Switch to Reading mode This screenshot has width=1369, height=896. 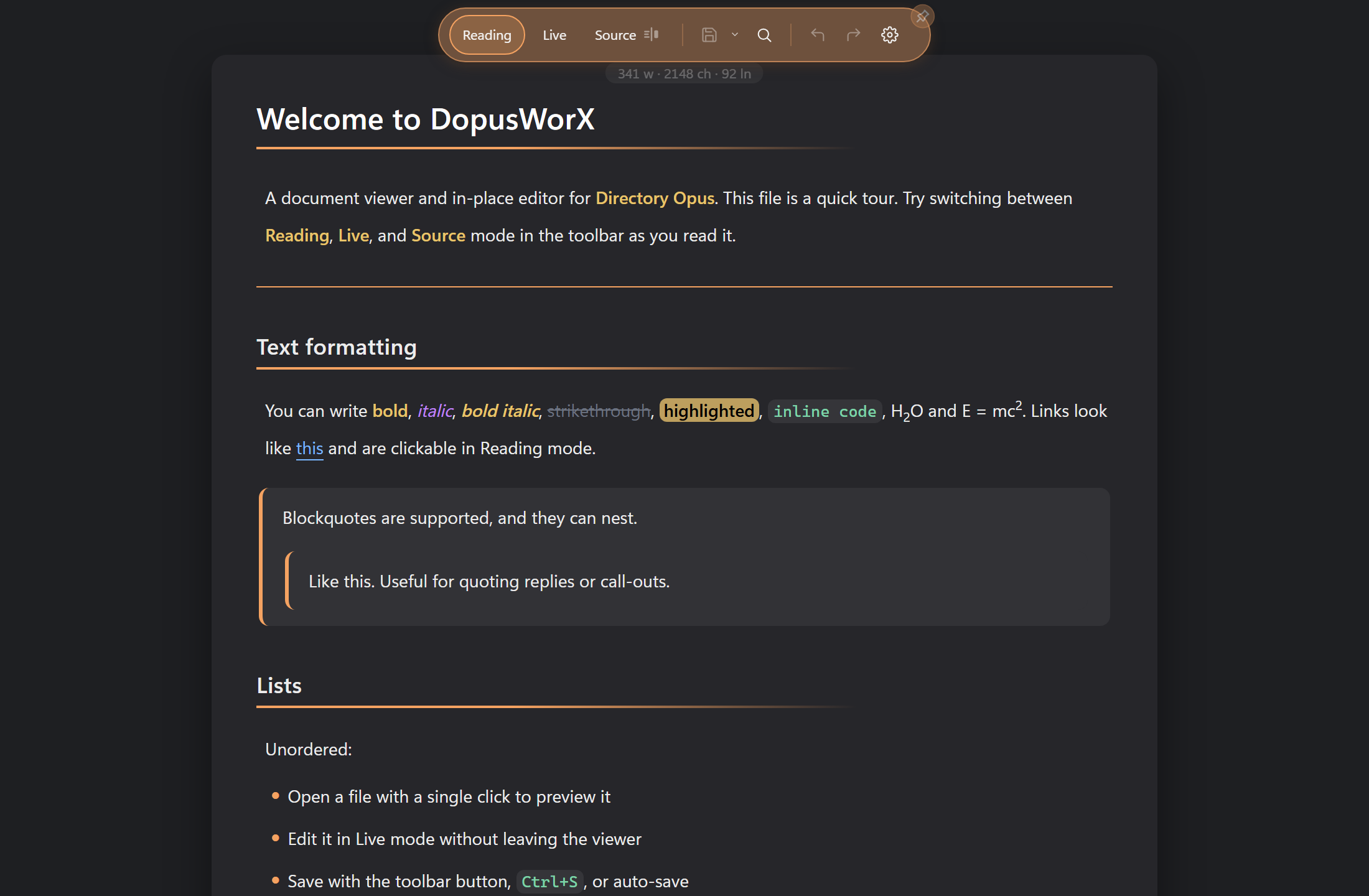487,35
